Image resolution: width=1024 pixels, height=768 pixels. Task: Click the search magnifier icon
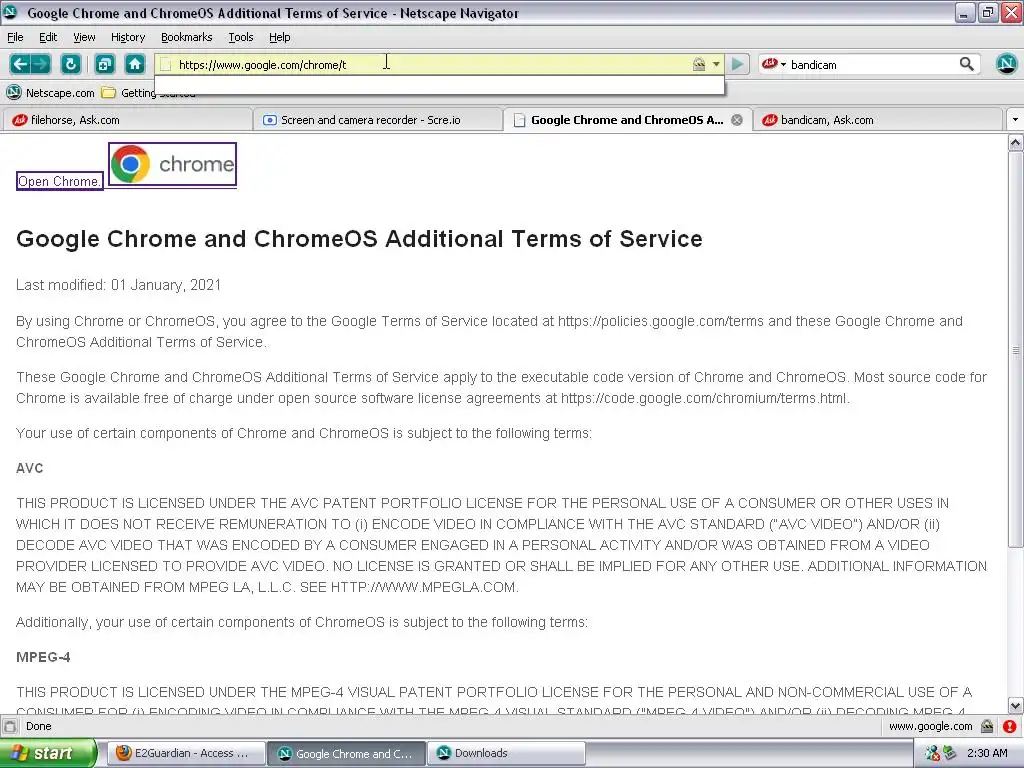(967, 64)
